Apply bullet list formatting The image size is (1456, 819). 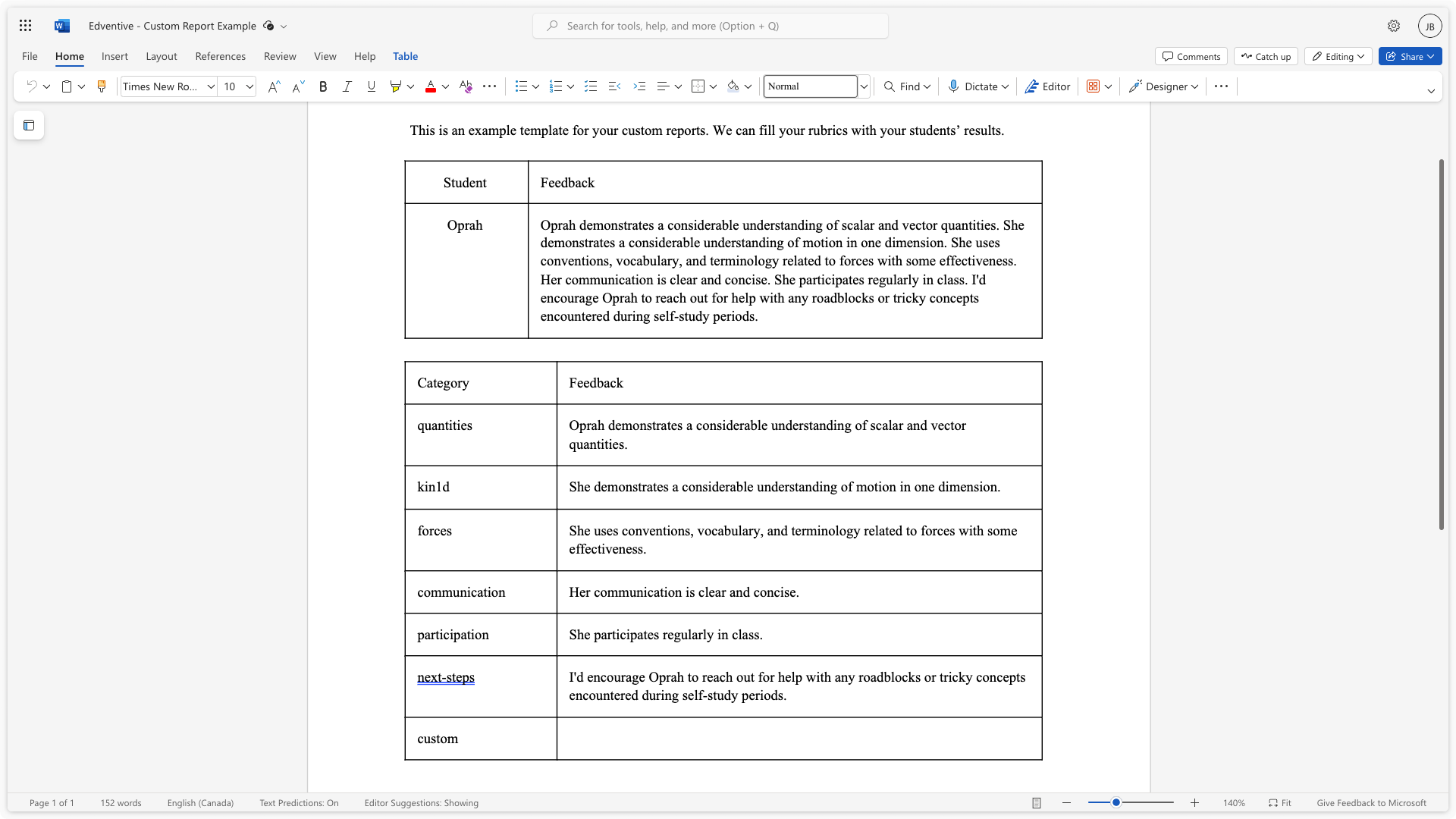[521, 86]
